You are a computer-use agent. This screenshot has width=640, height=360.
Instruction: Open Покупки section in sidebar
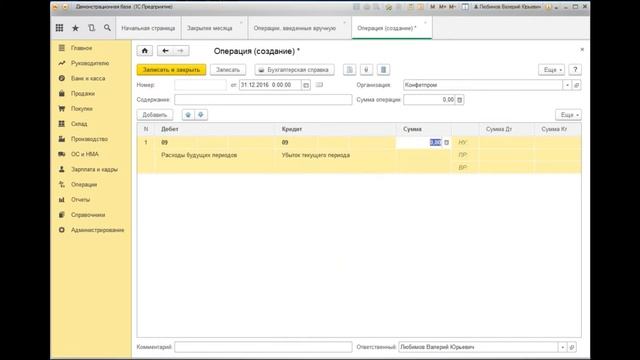(x=82, y=109)
